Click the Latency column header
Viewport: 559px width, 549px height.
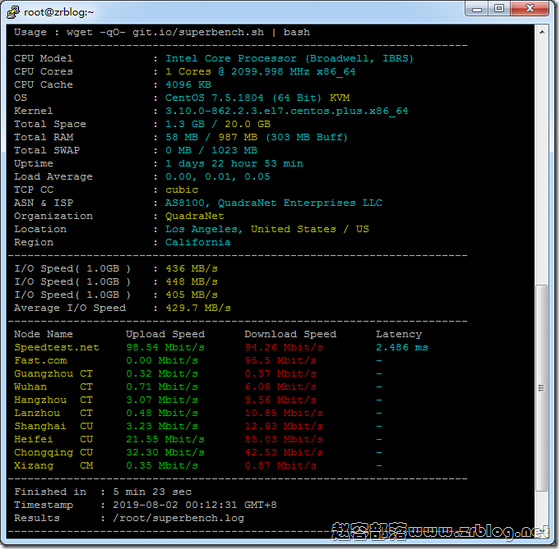pos(399,334)
